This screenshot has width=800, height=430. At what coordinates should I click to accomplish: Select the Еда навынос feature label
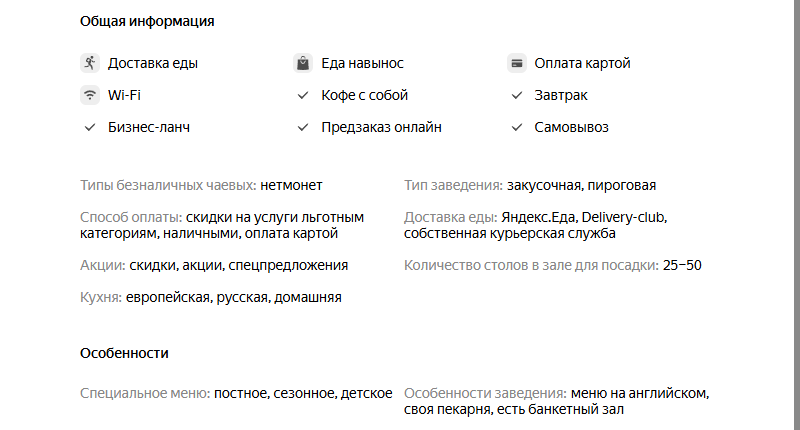pyautogui.click(x=362, y=63)
